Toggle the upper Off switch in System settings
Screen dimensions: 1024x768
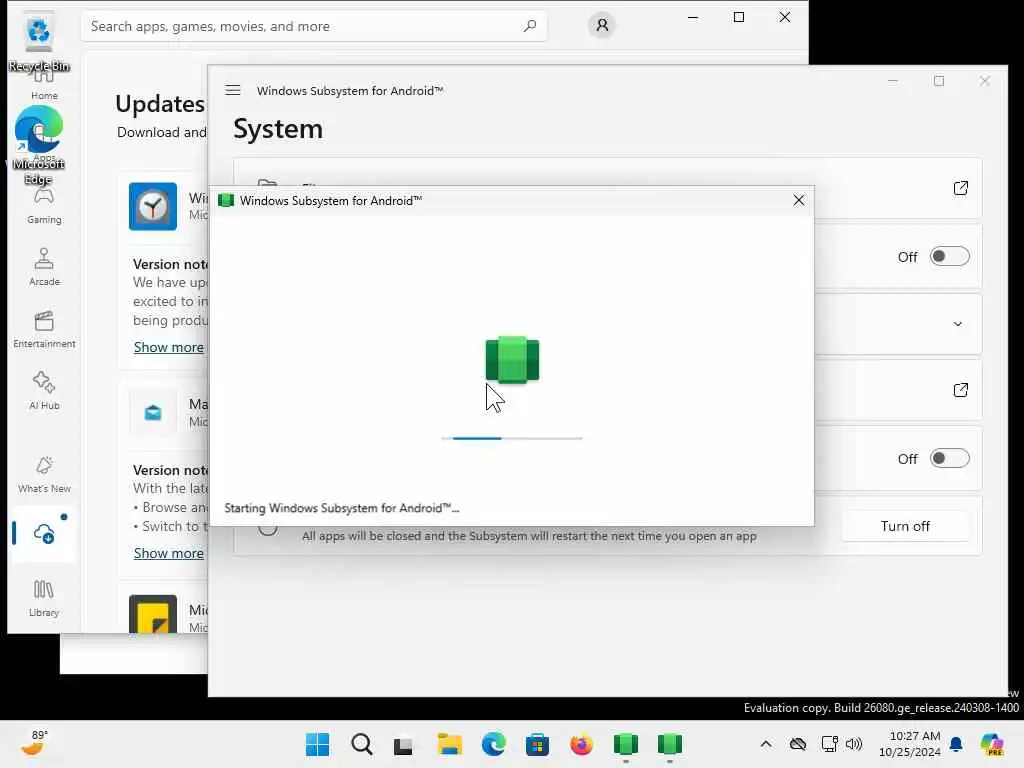point(950,257)
